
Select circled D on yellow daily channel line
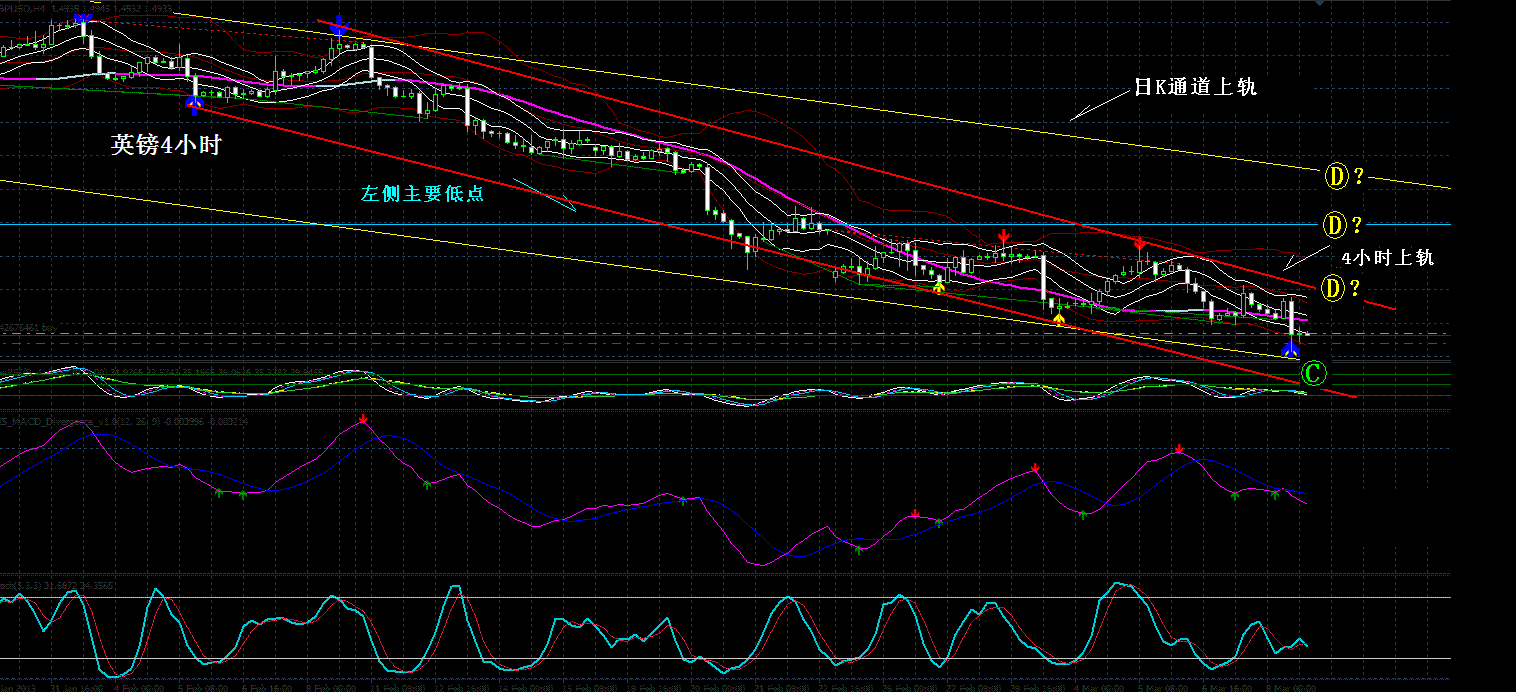[1336, 177]
